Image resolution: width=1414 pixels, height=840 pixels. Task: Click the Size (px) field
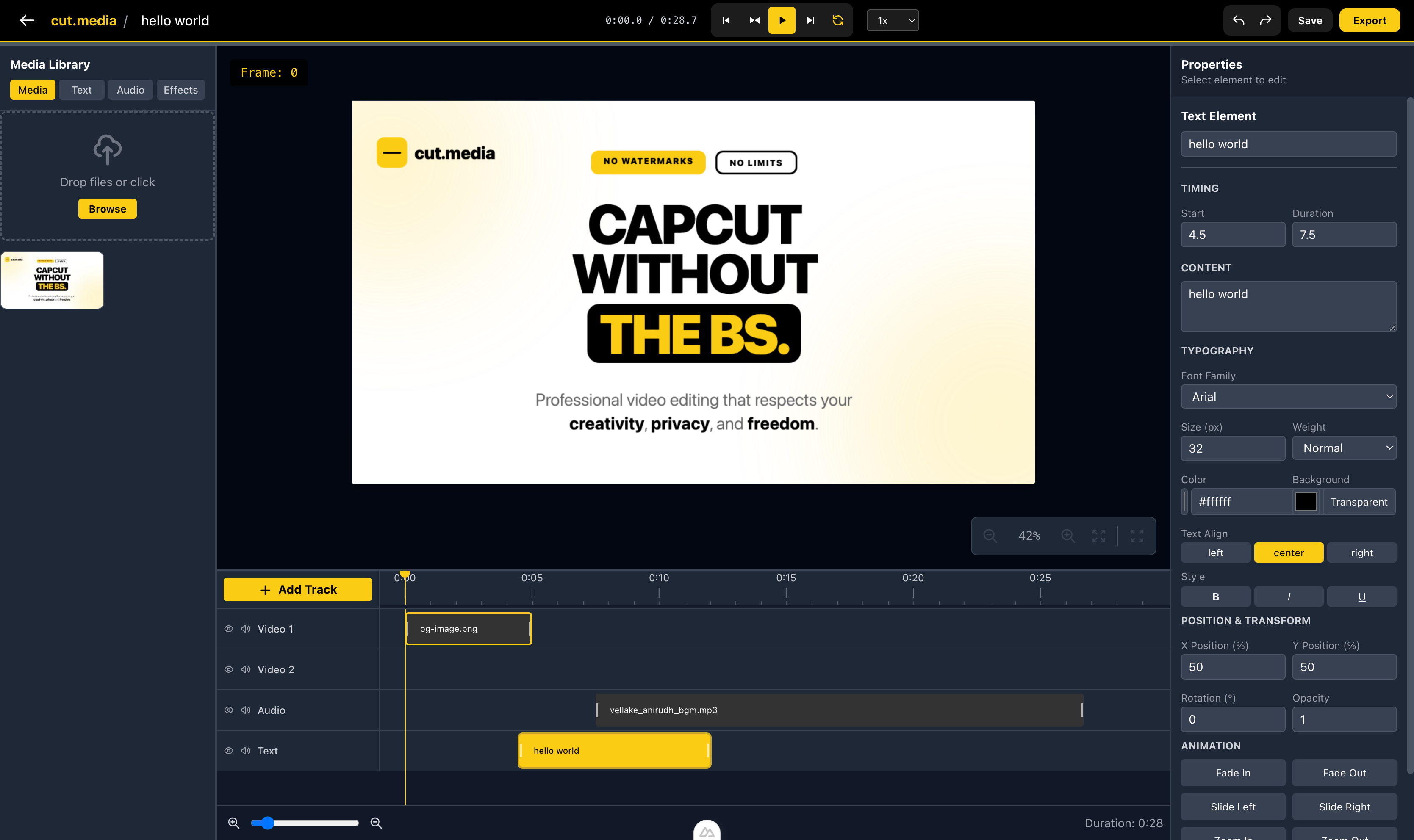(x=1233, y=448)
